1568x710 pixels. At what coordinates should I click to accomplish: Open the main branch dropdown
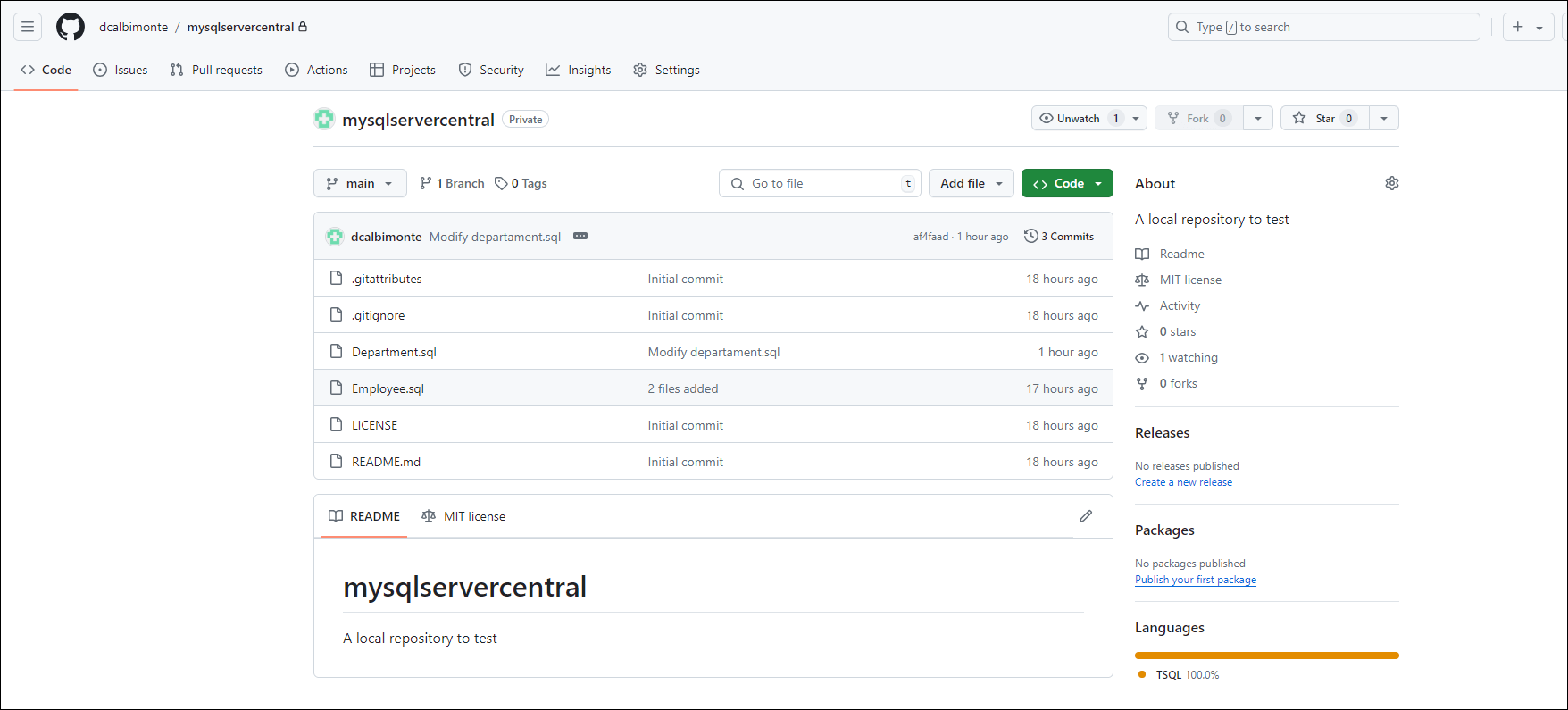tap(360, 183)
